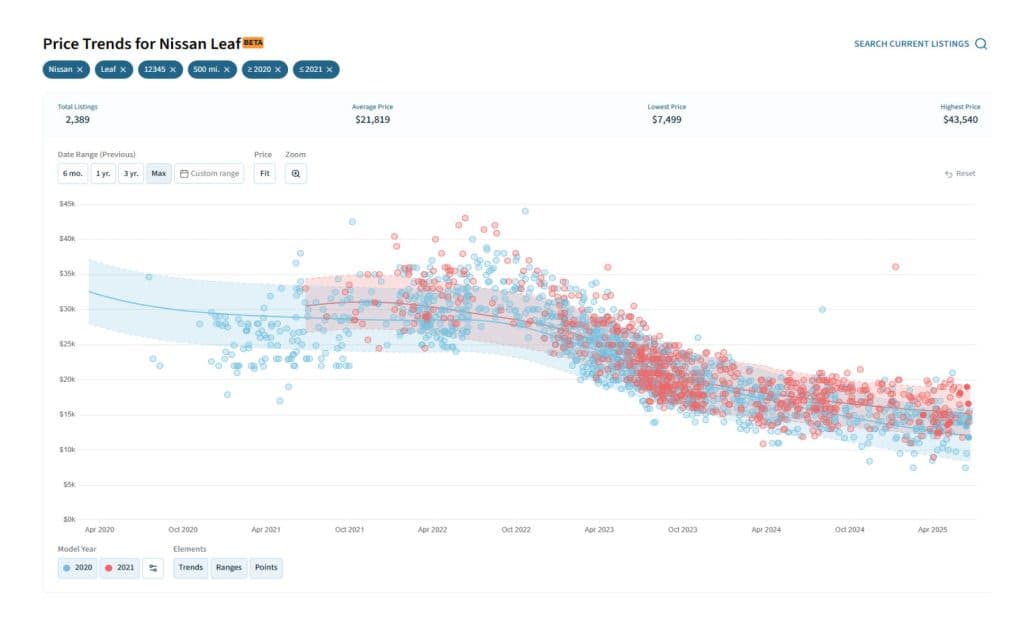Screen dimensions: 1024x639
Task: Open the Custom range calendar picker
Action: point(210,173)
